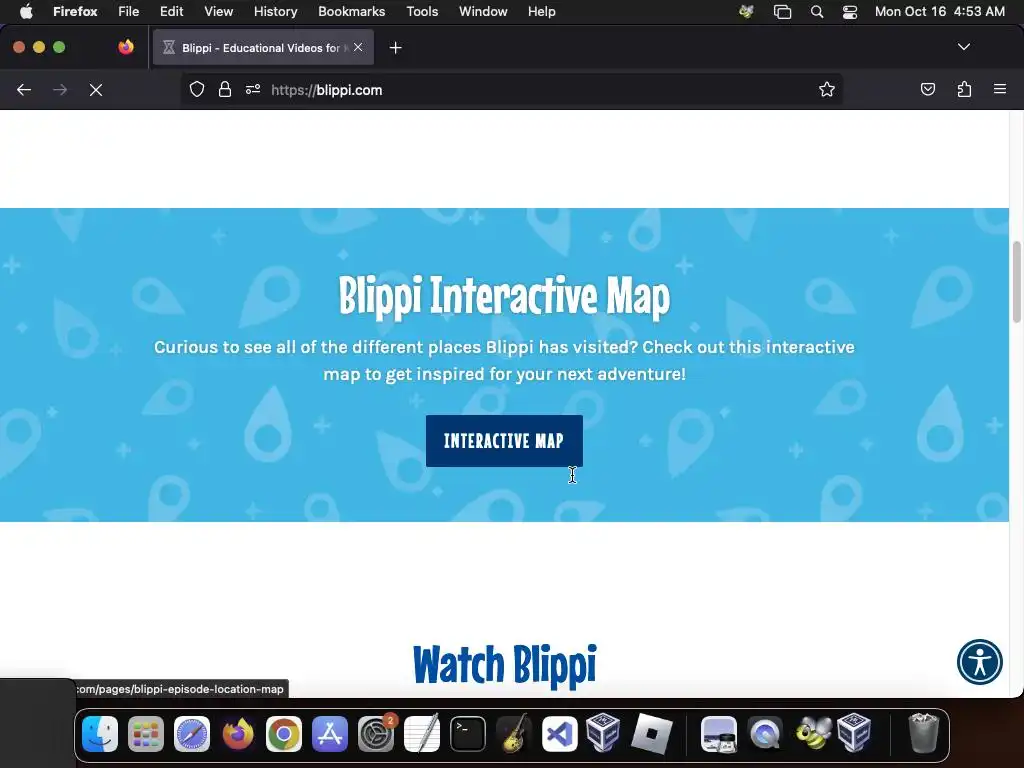Expand the list all tabs chevron

tap(963, 47)
